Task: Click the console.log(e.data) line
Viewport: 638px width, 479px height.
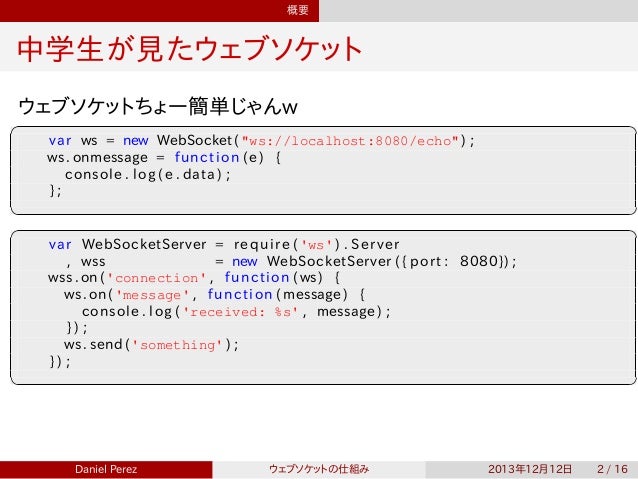Action: tap(148, 175)
